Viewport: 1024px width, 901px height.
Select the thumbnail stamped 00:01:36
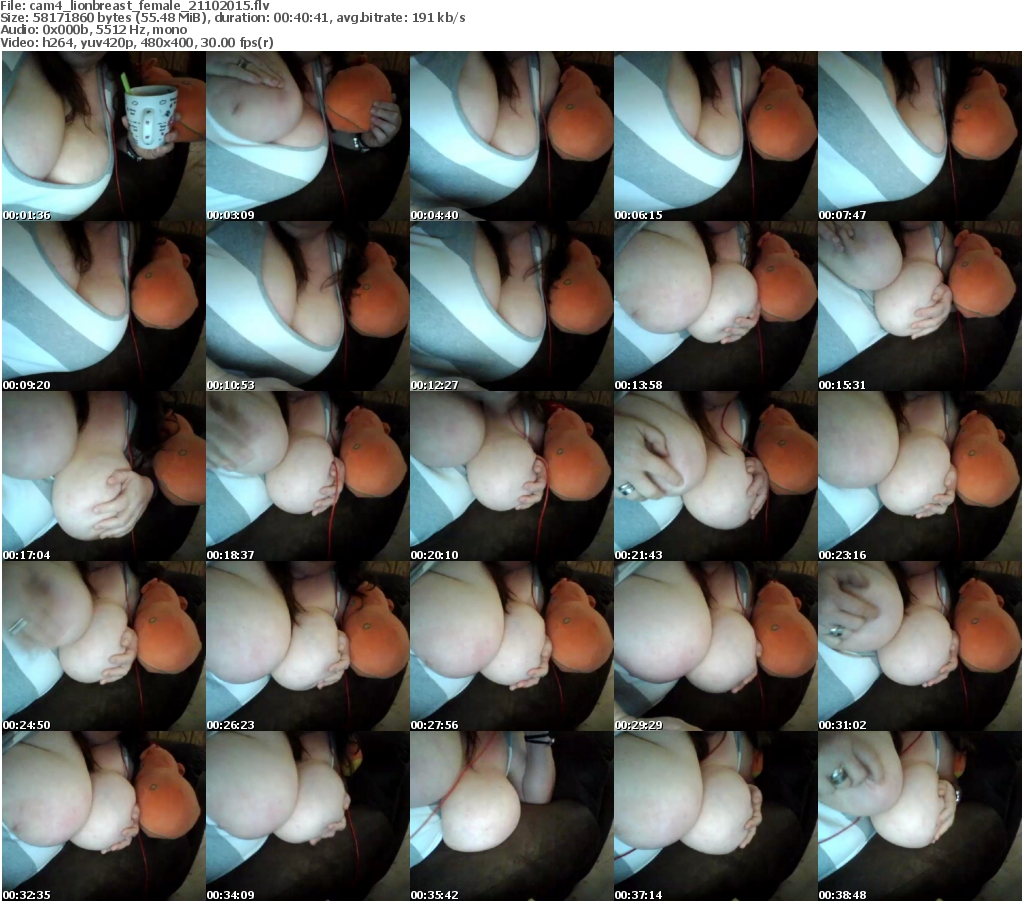point(104,136)
